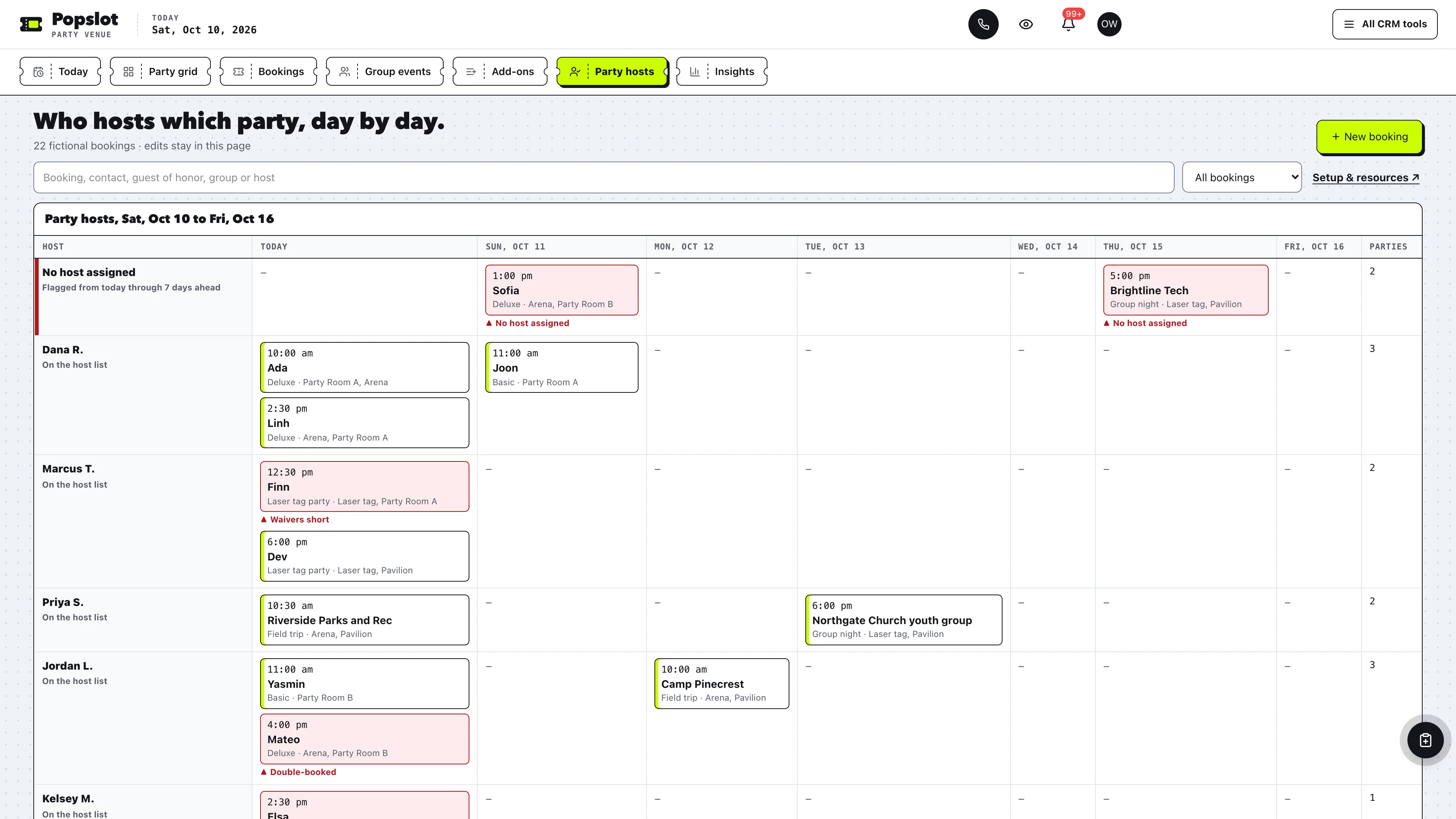This screenshot has width=1456, height=819.
Task: Open Yasmin's 11:00 am booking card
Action: coord(364,683)
